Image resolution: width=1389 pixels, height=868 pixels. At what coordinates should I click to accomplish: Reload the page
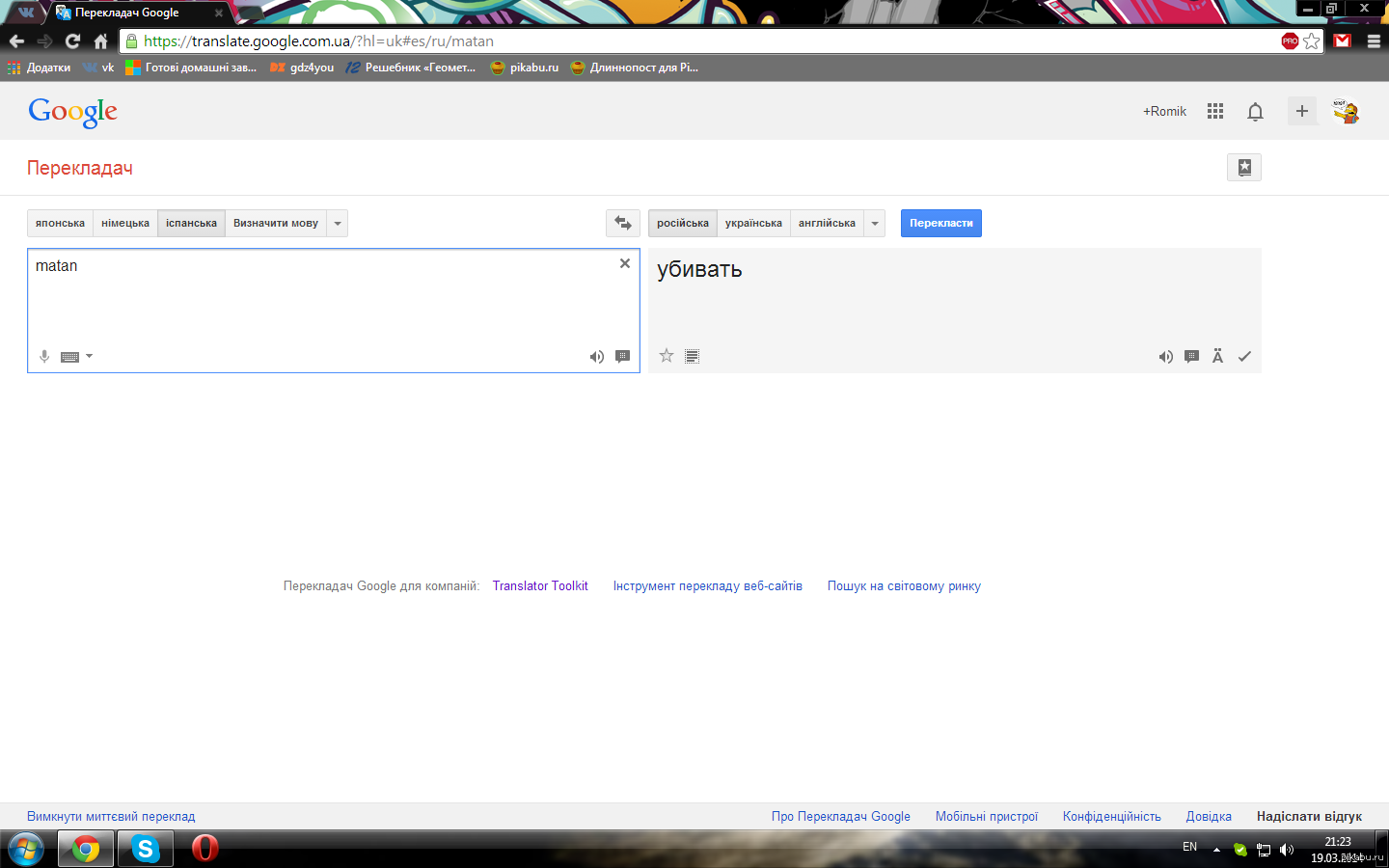(72, 41)
